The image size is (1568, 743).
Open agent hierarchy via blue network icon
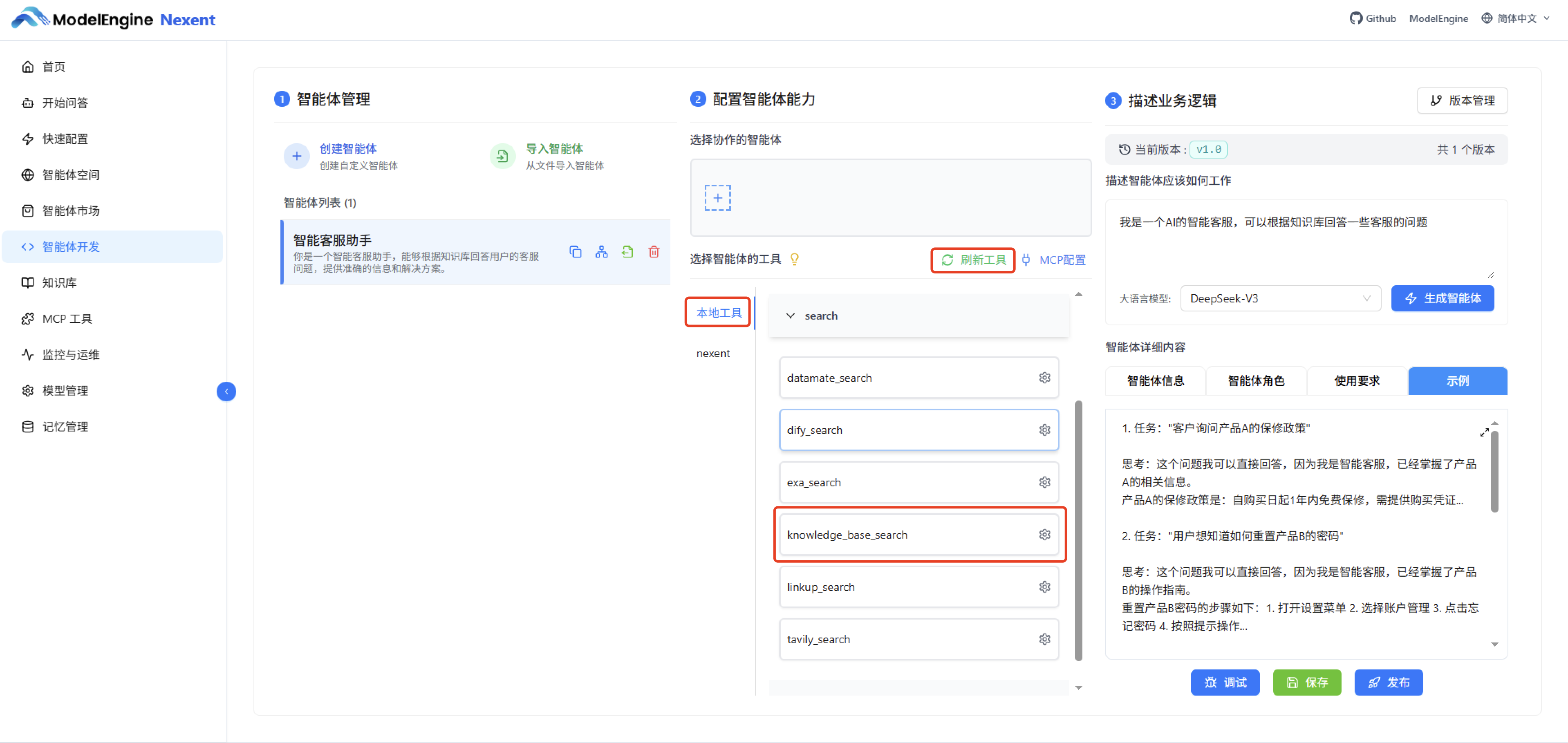(601, 251)
